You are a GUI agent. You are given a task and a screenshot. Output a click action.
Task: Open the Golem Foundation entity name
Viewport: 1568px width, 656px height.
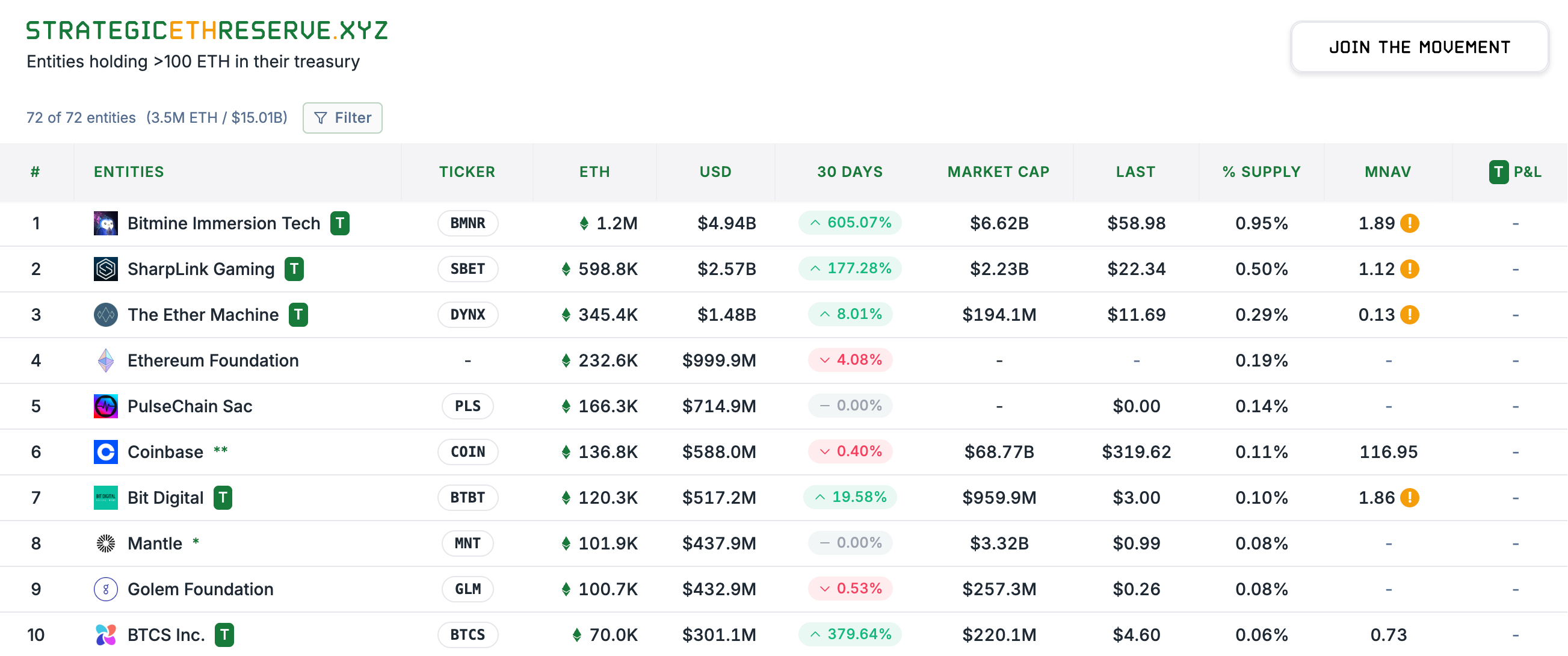[x=200, y=589]
